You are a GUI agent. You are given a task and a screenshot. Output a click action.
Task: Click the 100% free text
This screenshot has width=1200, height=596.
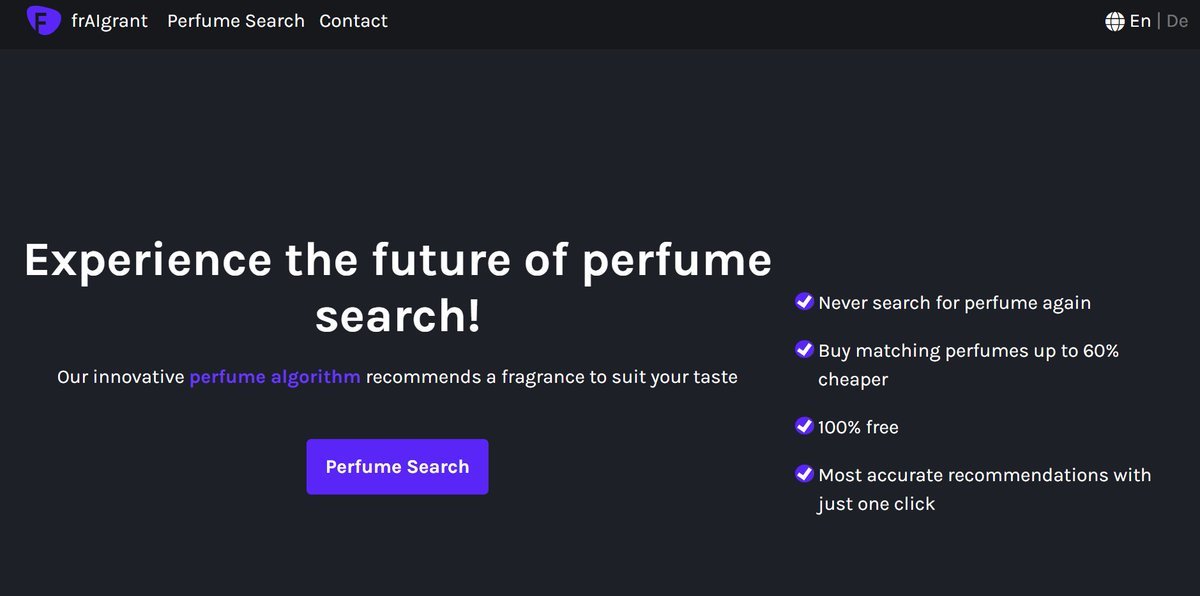tap(858, 427)
